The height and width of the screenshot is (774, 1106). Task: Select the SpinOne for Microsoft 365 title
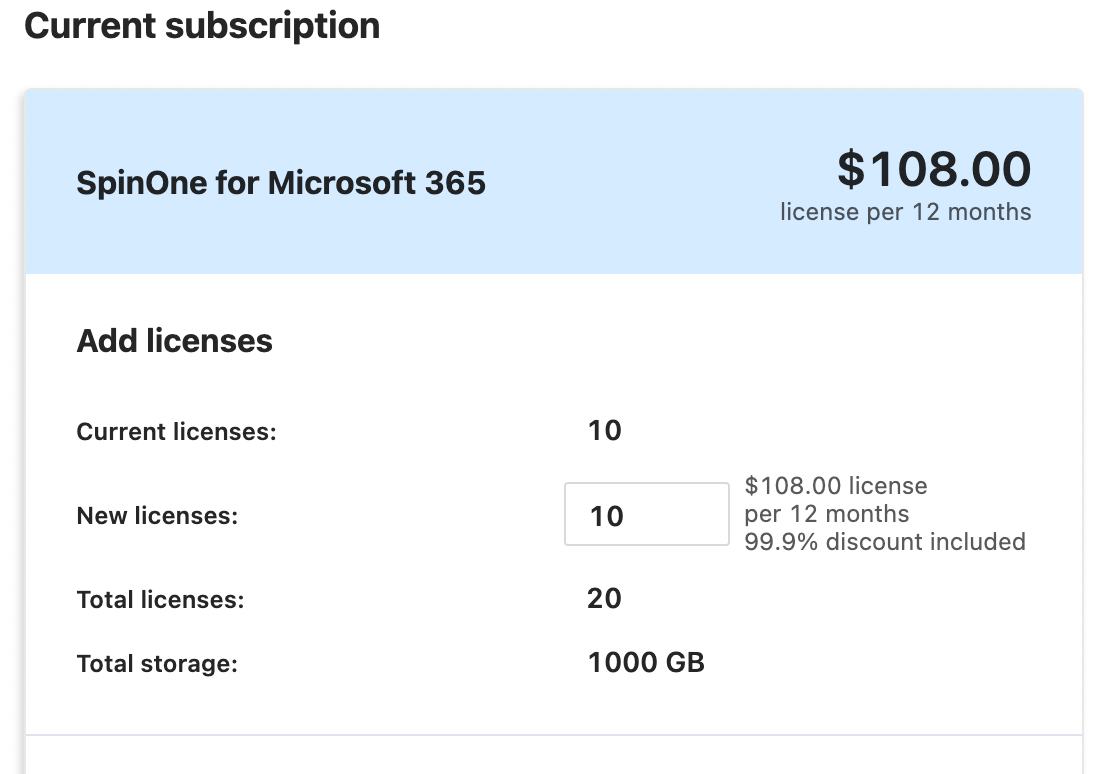[x=281, y=183]
